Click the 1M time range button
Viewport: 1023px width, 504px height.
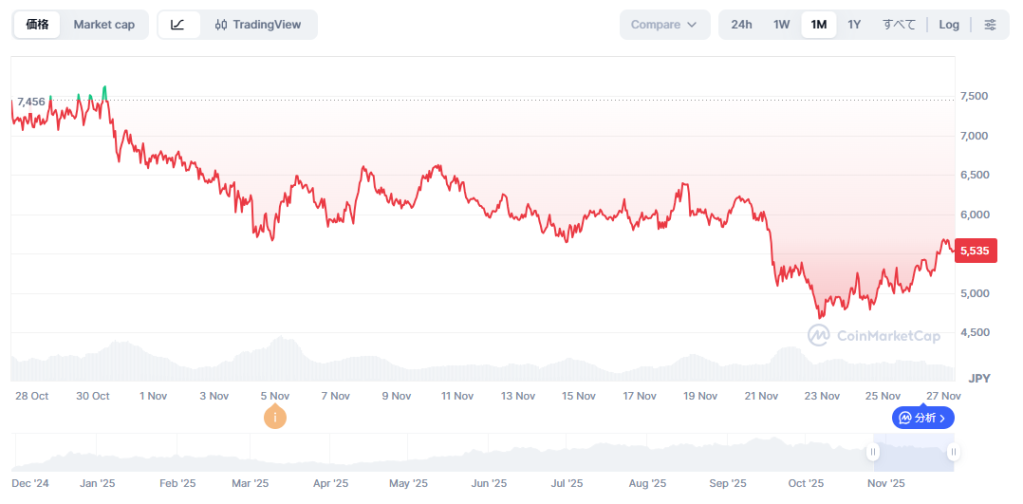(x=818, y=25)
